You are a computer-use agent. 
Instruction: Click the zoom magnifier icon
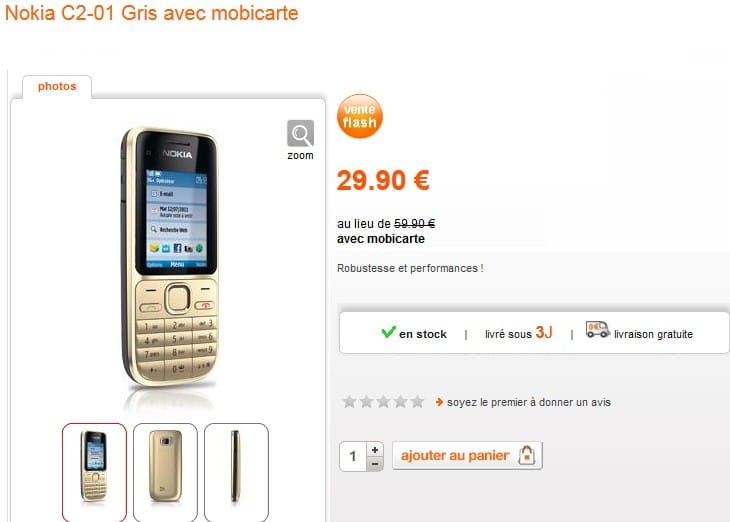click(x=300, y=134)
